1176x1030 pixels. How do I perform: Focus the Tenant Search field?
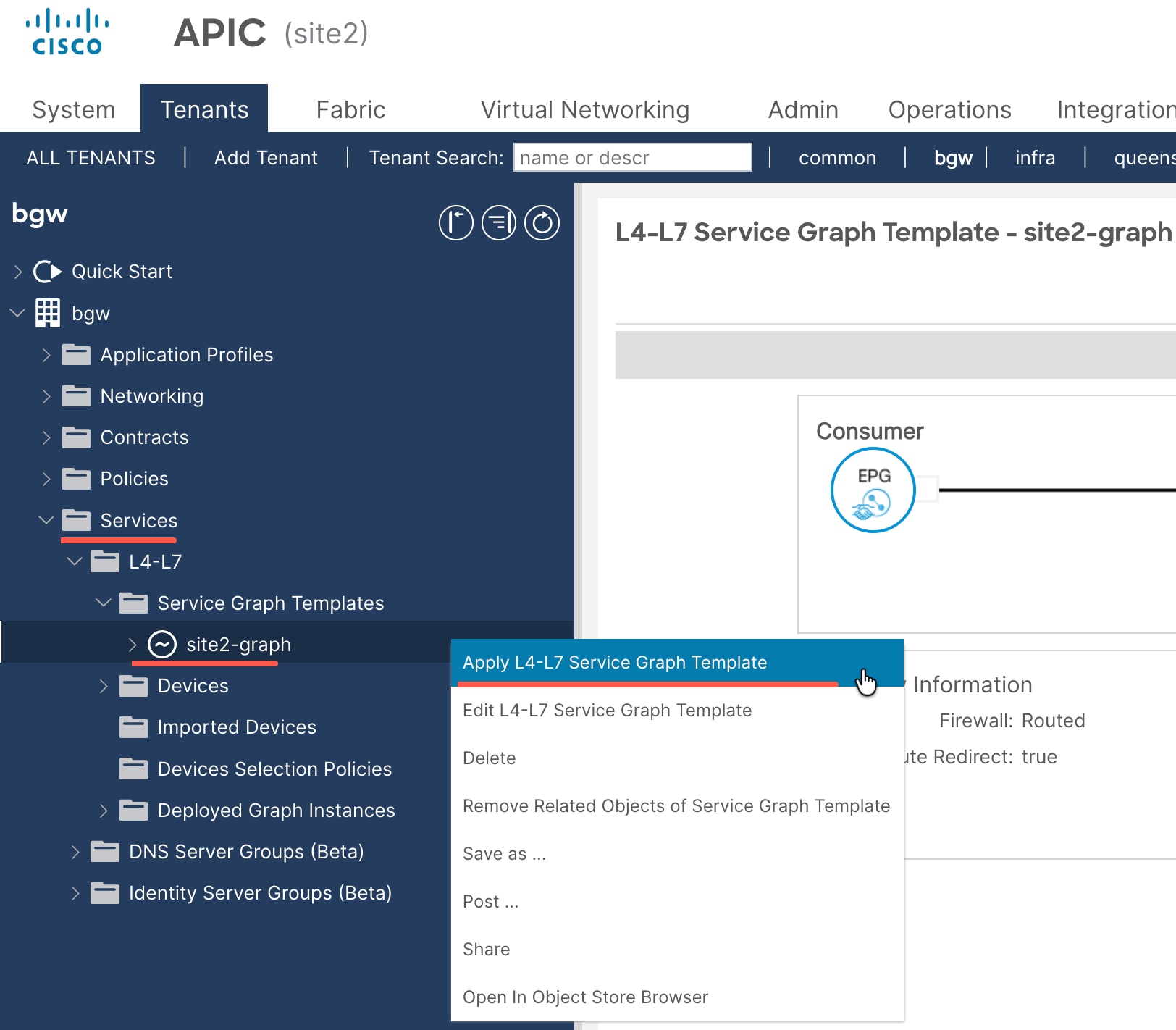coord(633,157)
